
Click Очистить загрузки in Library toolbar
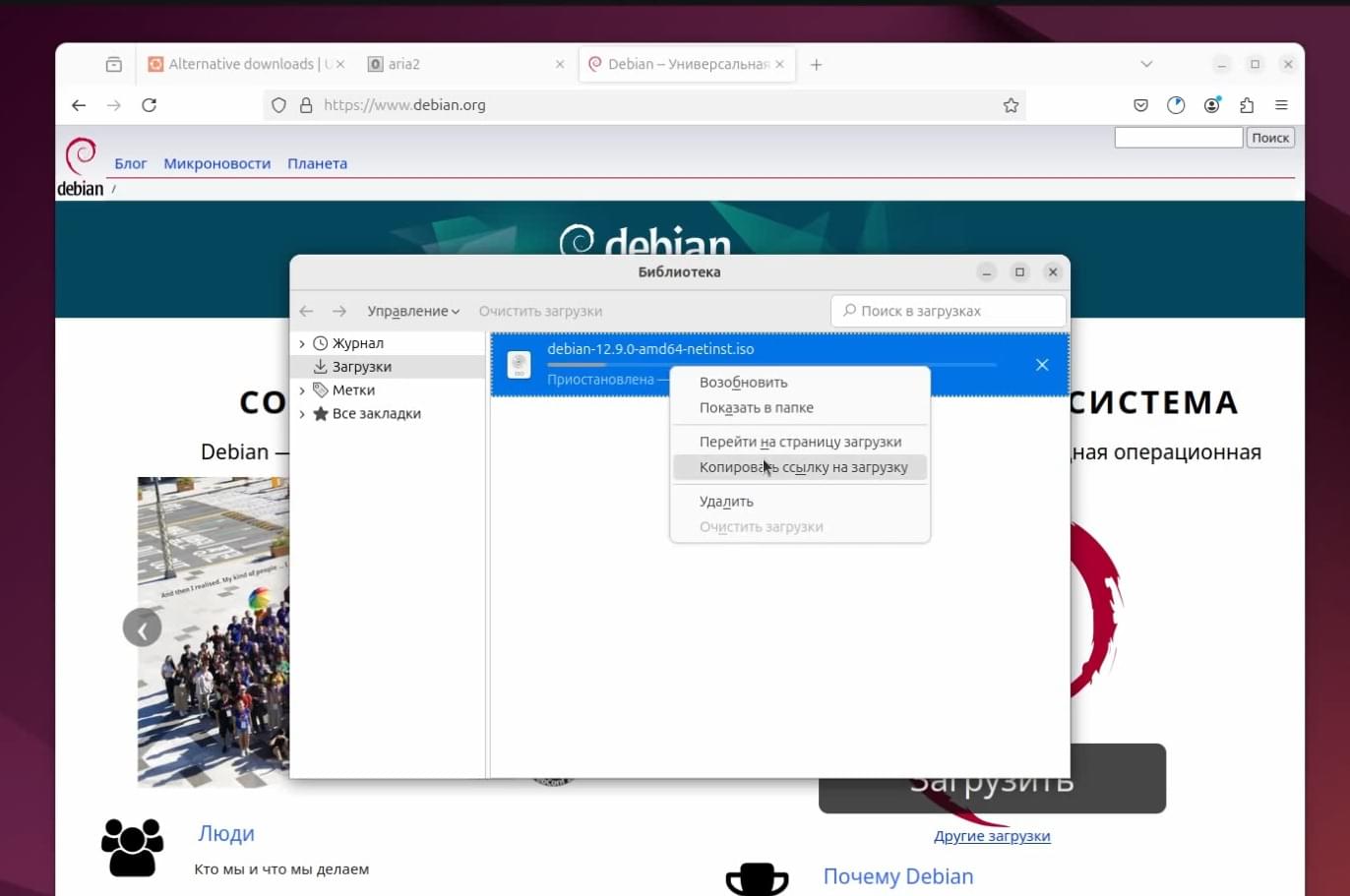coord(540,311)
